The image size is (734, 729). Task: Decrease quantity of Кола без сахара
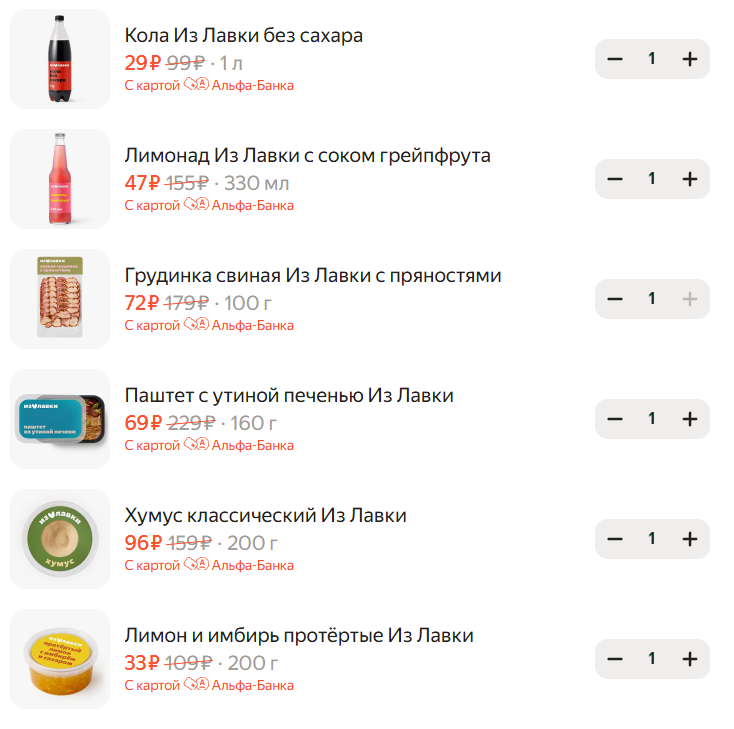point(615,59)
